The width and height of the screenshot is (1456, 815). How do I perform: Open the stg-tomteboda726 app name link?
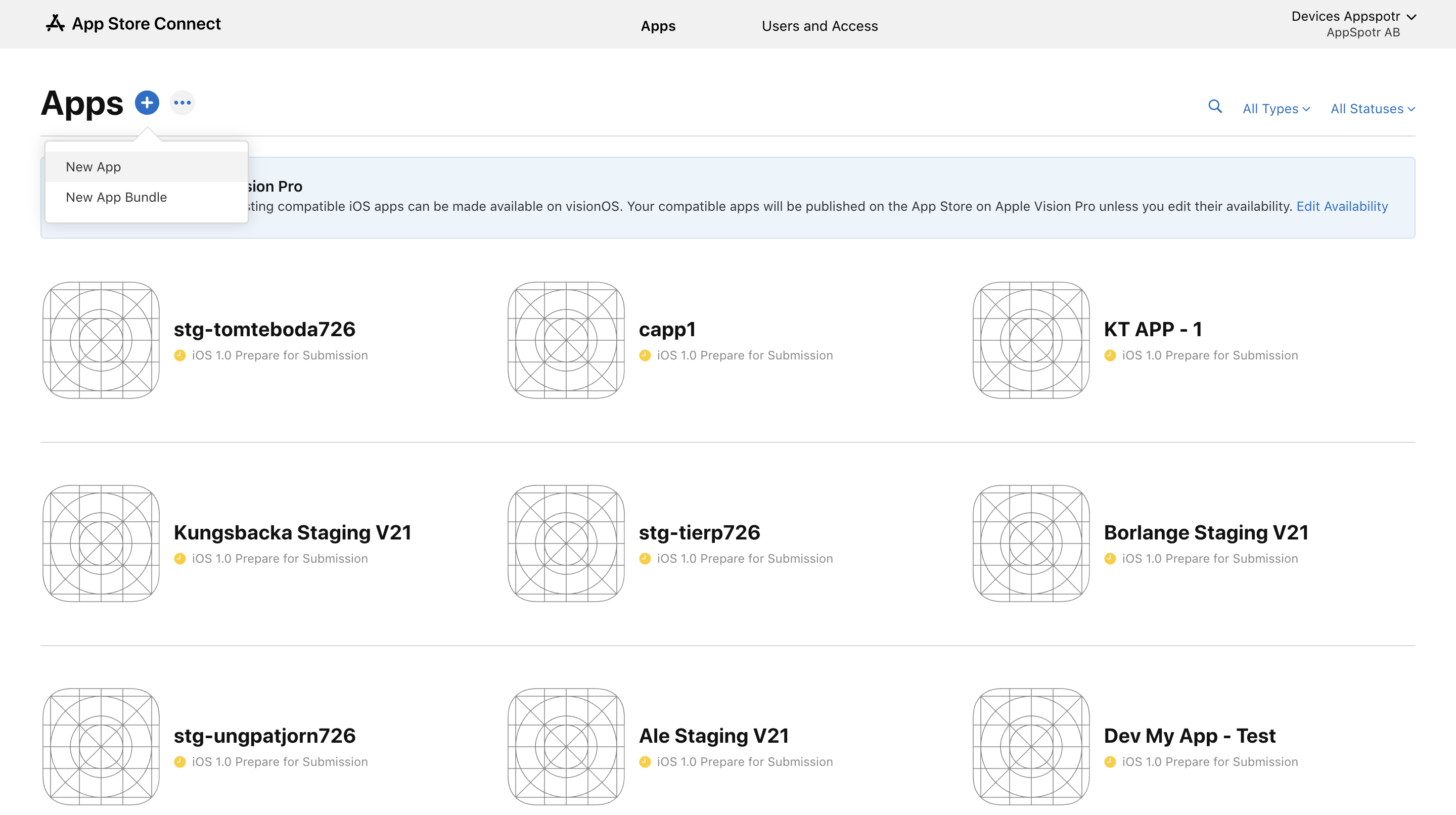pos(264,329)
